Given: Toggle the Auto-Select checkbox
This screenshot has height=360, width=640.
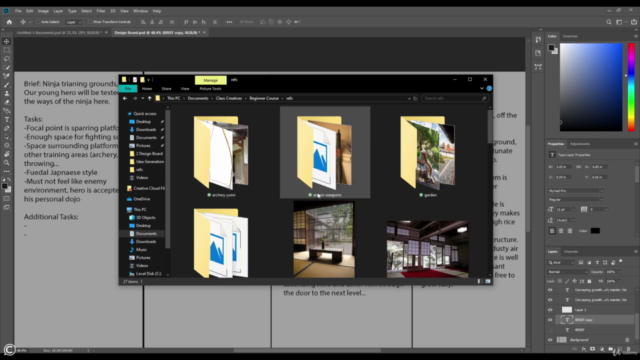Looking at the screenshot, I should pos(38,22).
